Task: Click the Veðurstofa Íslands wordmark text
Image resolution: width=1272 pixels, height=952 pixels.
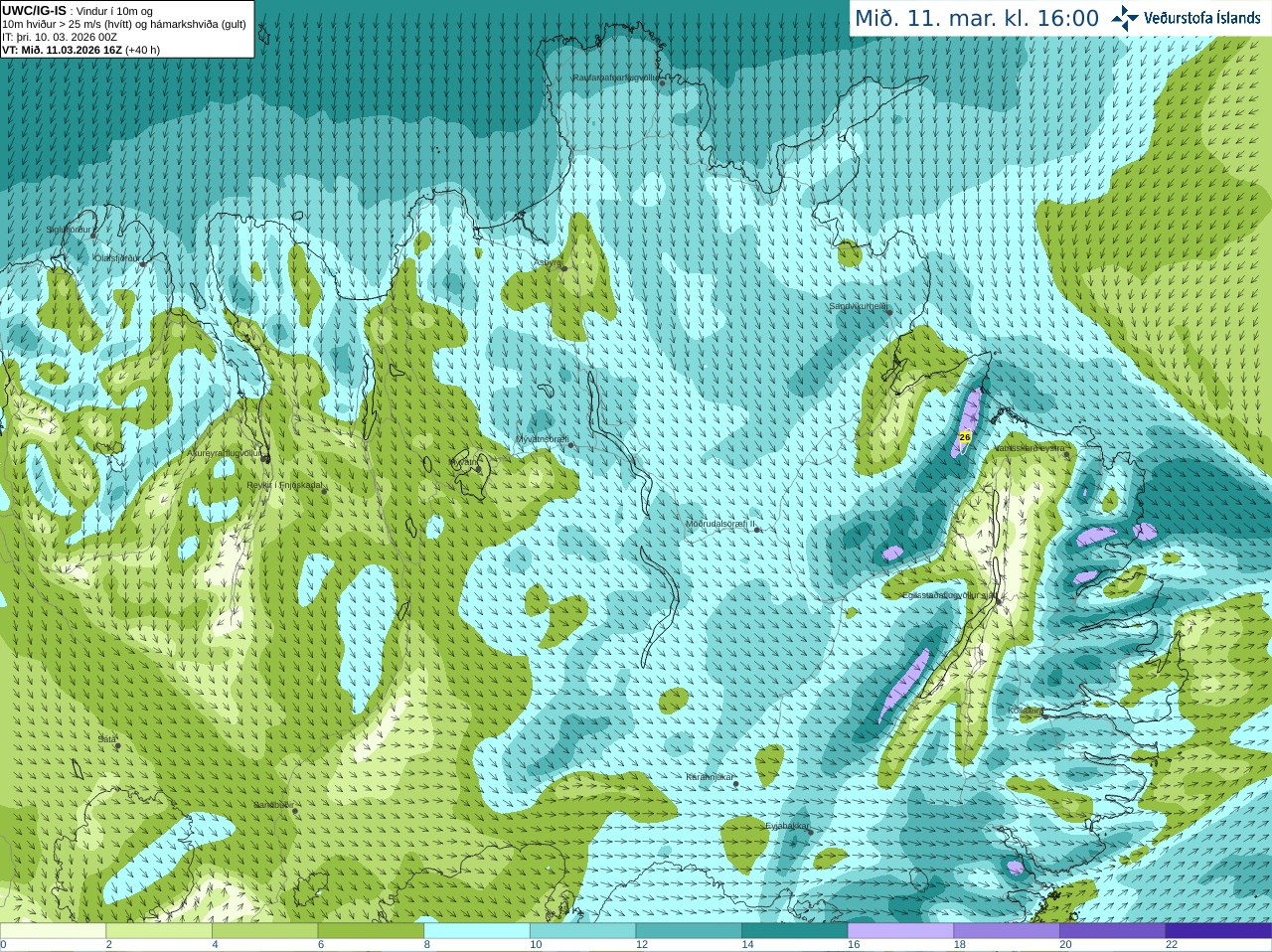Action: (1201, 18)
